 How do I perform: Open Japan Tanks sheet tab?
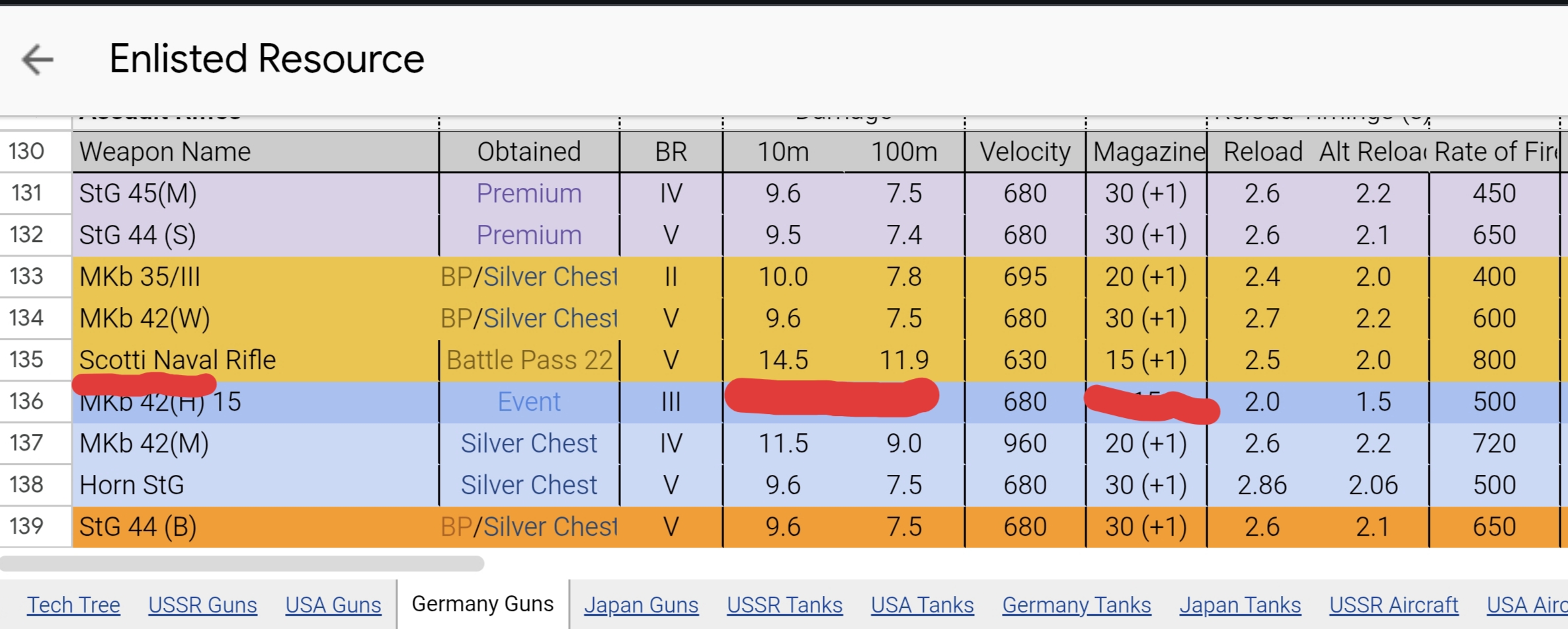(x=1240, y=605)
